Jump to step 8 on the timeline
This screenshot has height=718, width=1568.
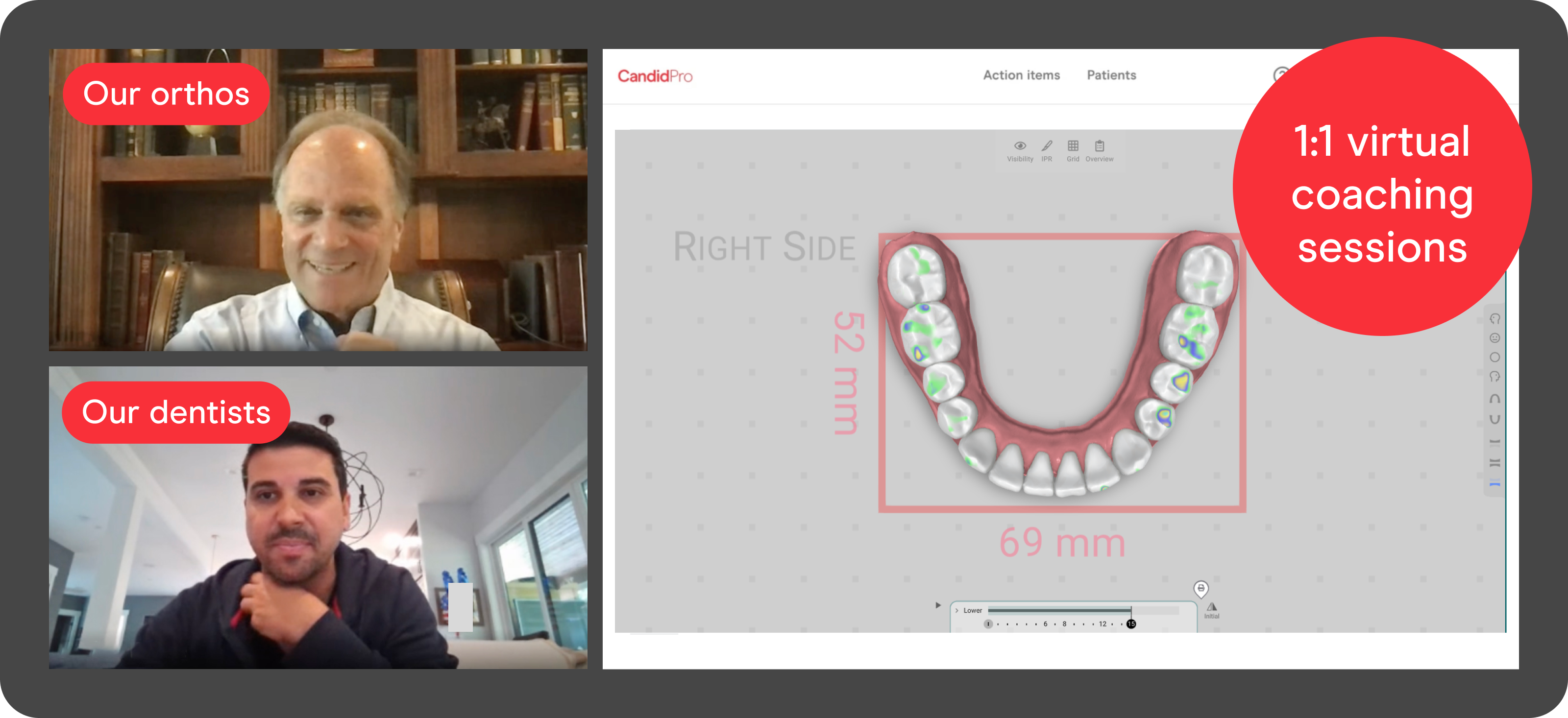pos(1064,624)
